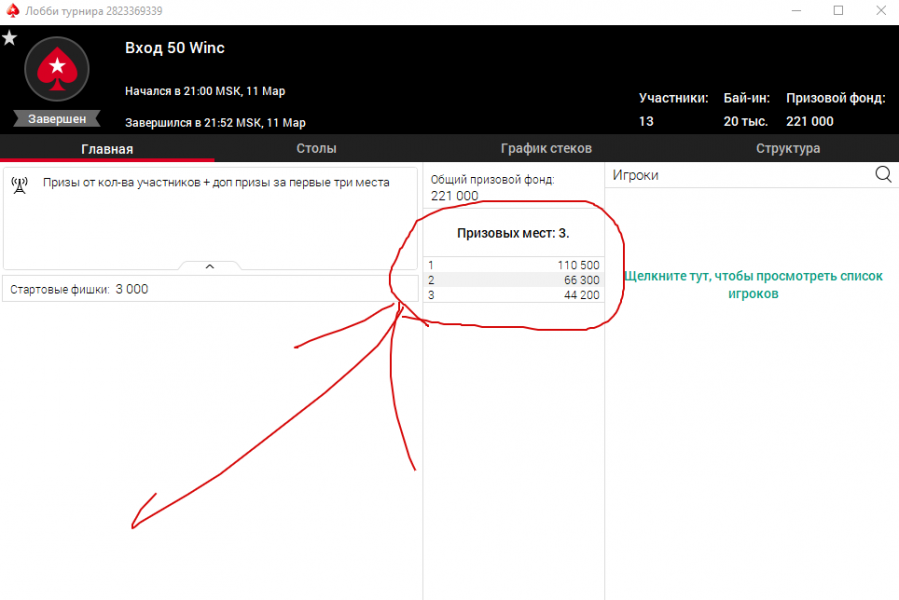Image resolution: width=899 pixels, height=600 pixels.
Task: Switch to the Главная tab
Action: [x=107, y=149]
